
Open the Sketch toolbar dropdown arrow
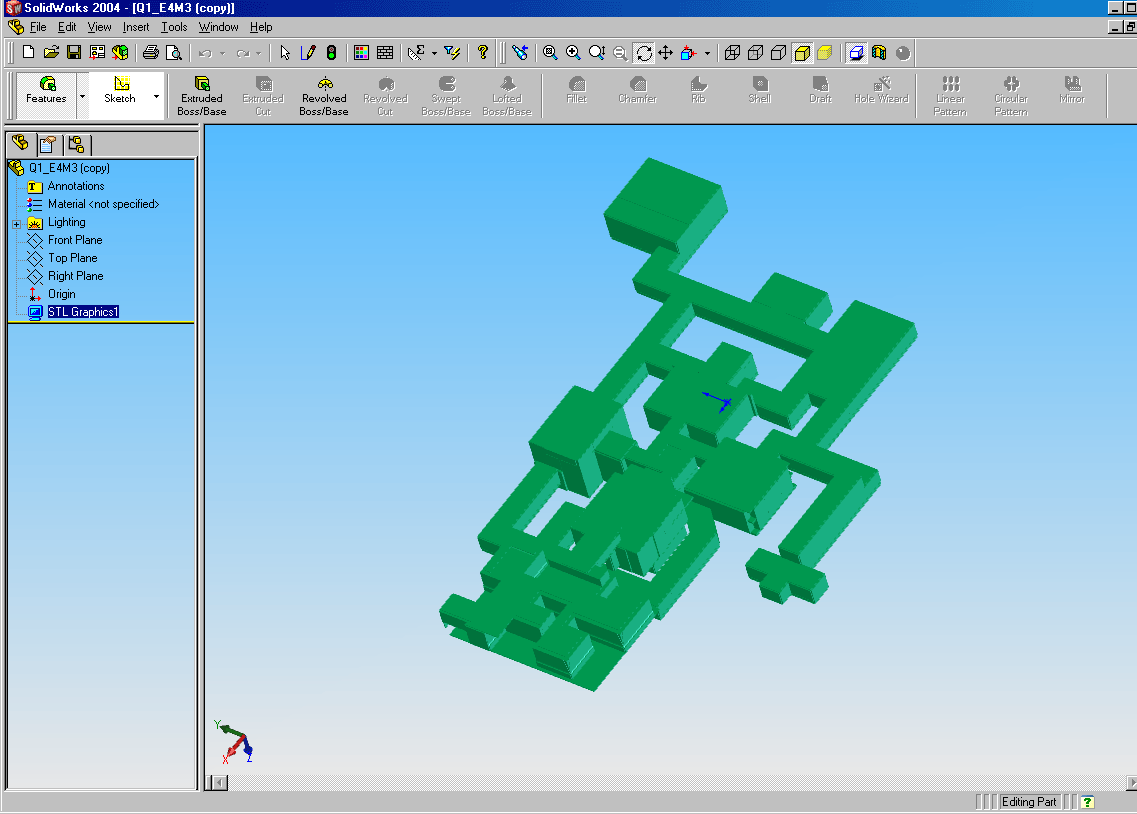[x=156, y=97]
